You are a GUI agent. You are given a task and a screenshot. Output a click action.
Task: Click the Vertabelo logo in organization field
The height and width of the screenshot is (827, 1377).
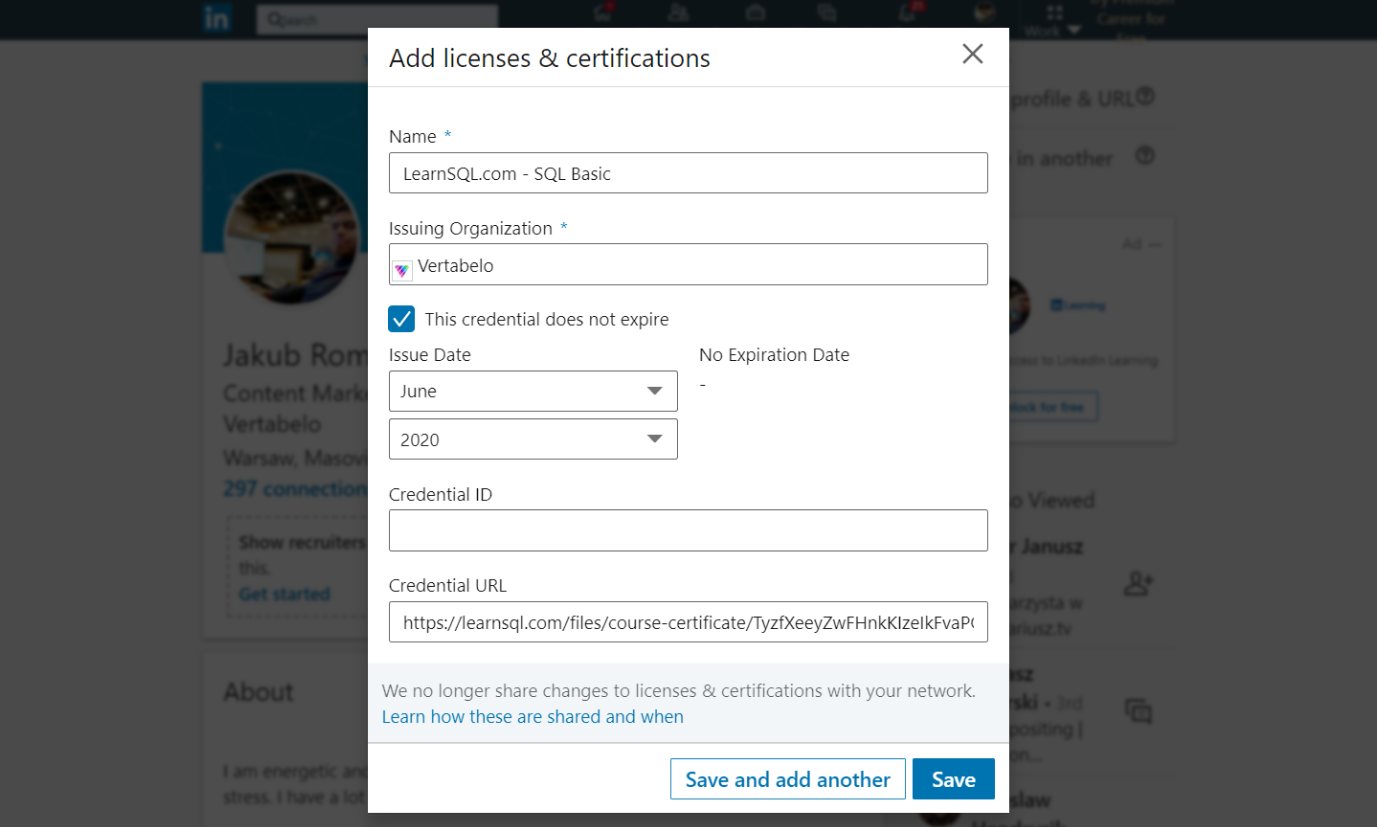402,270
